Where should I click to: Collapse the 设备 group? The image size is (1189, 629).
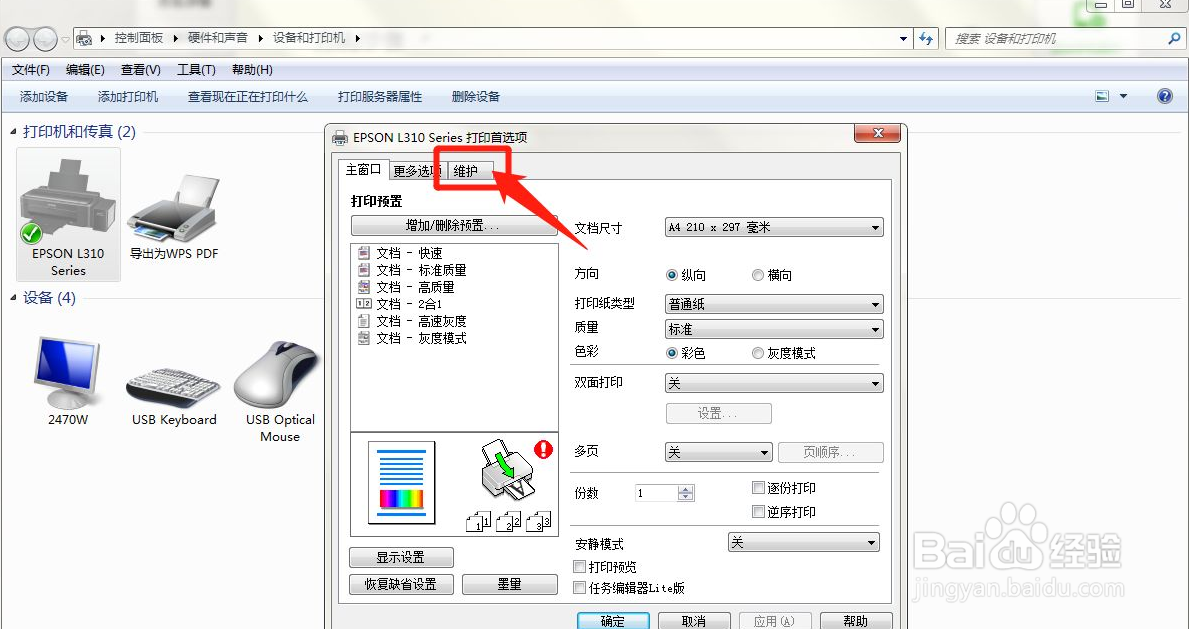(13, 297)
